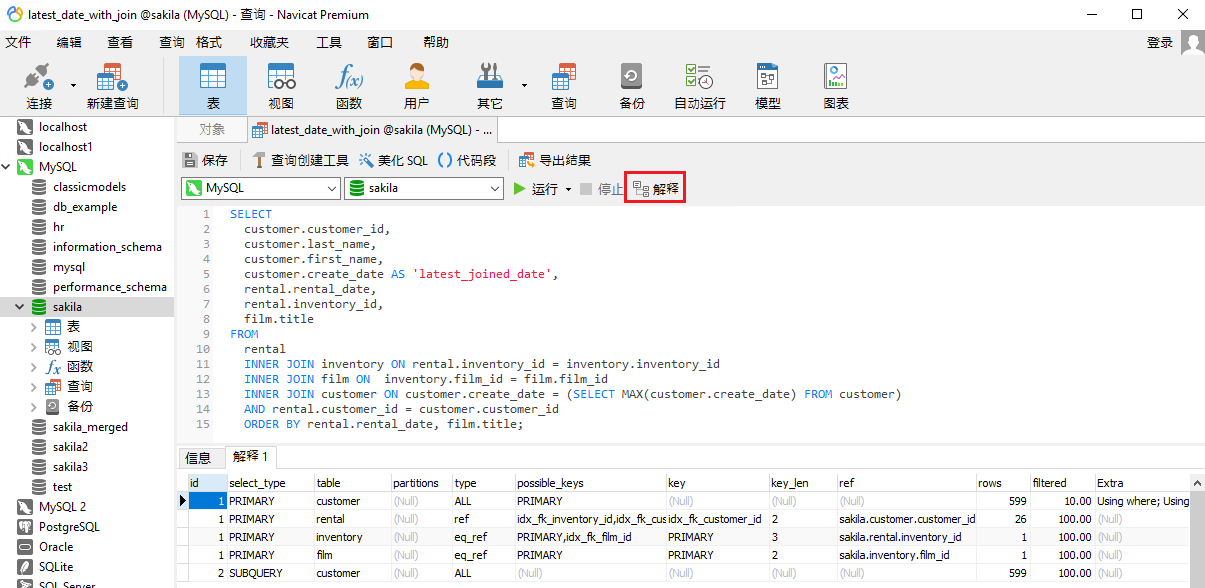Click SUBQUERY cell in results grid

pos(270,573)
